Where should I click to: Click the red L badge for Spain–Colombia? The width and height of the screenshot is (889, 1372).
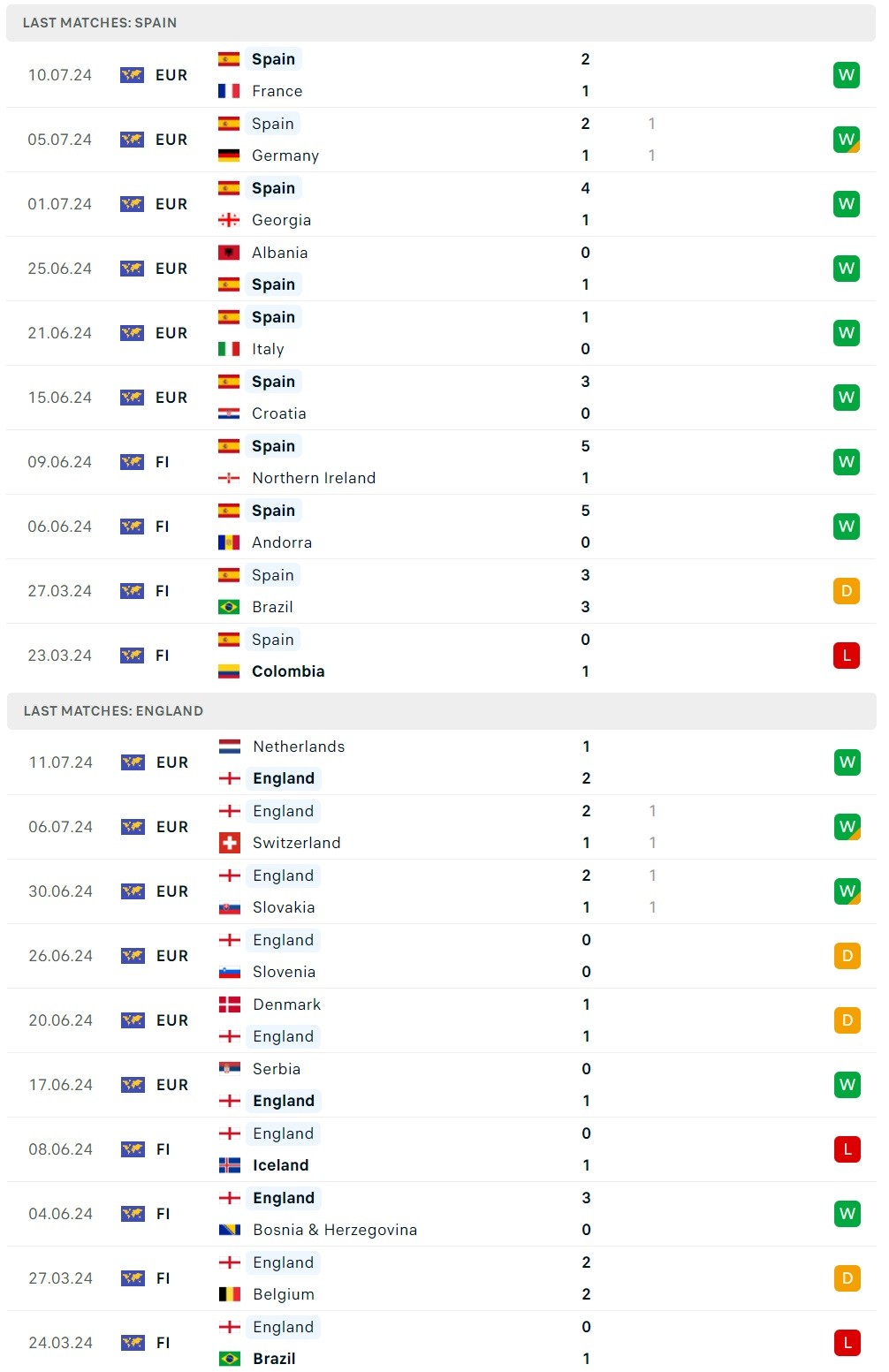coord(846,656)
